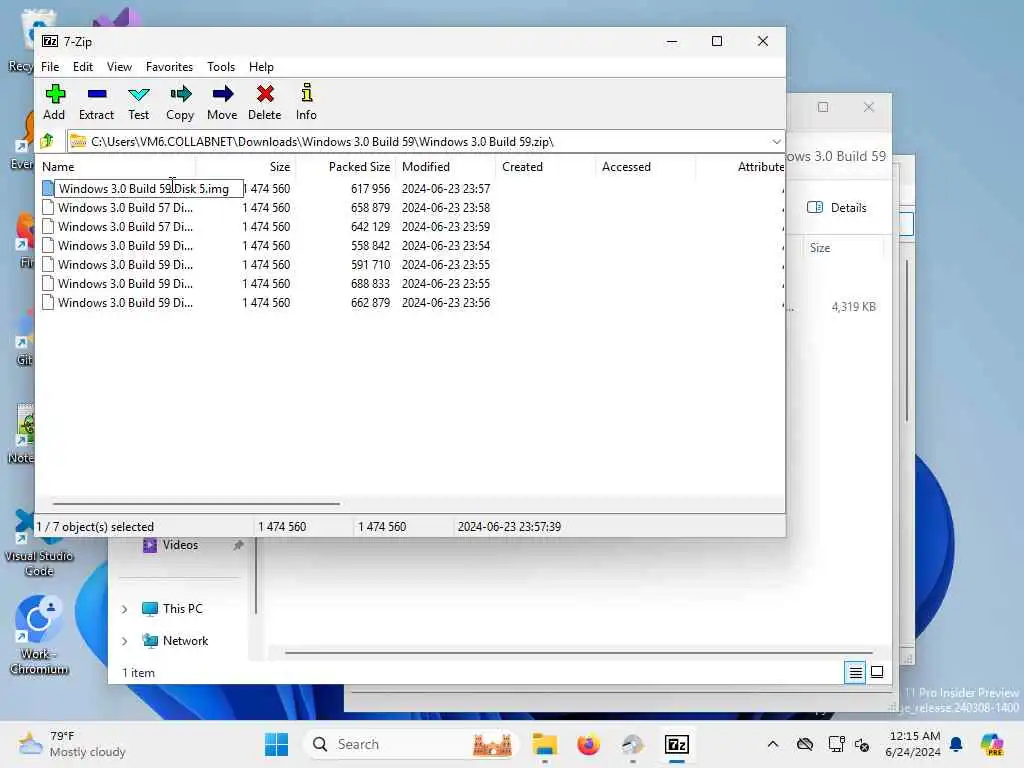Open the Favorites menu

[169, 67]
